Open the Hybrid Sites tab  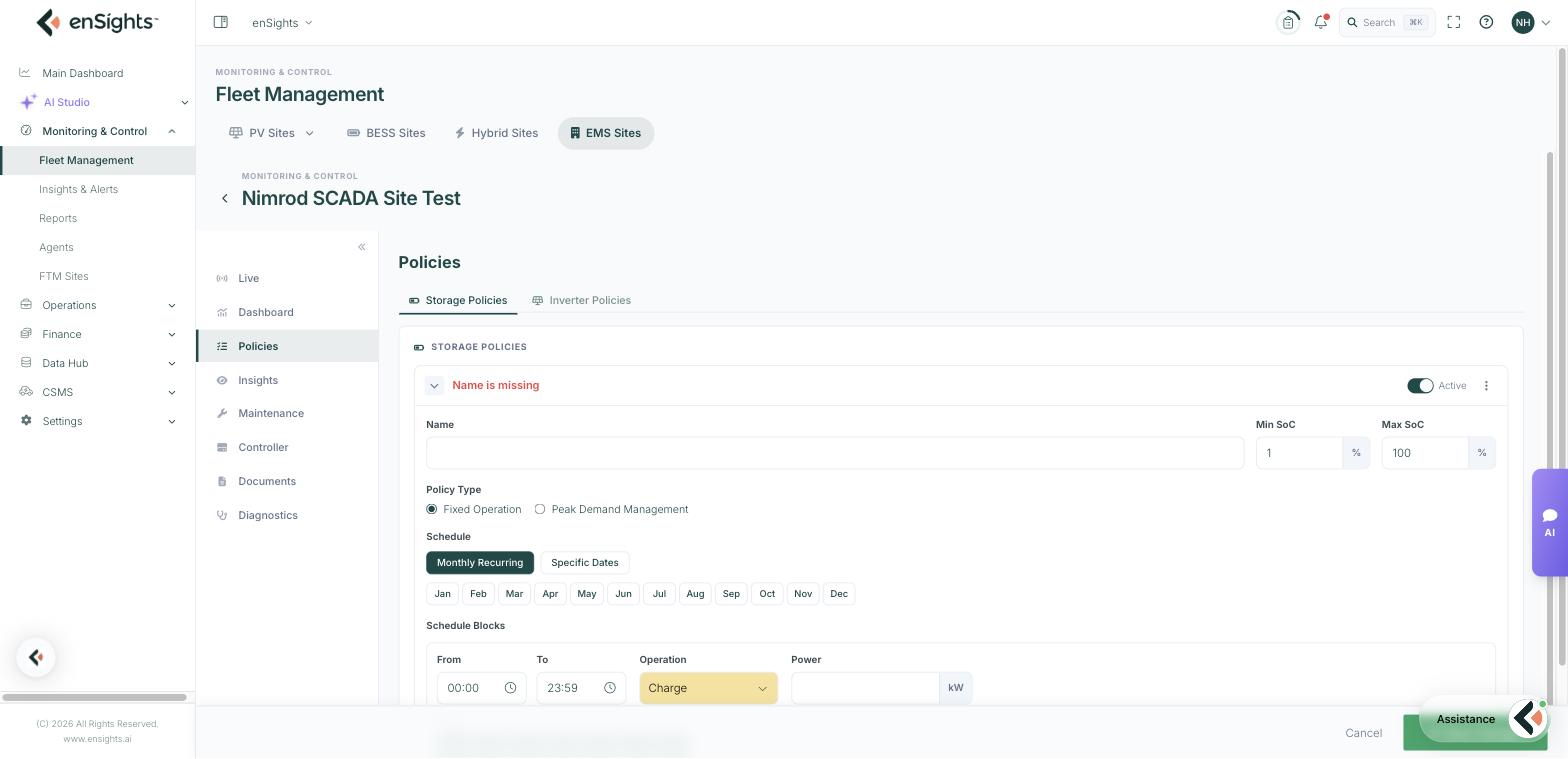coord(496,133)
